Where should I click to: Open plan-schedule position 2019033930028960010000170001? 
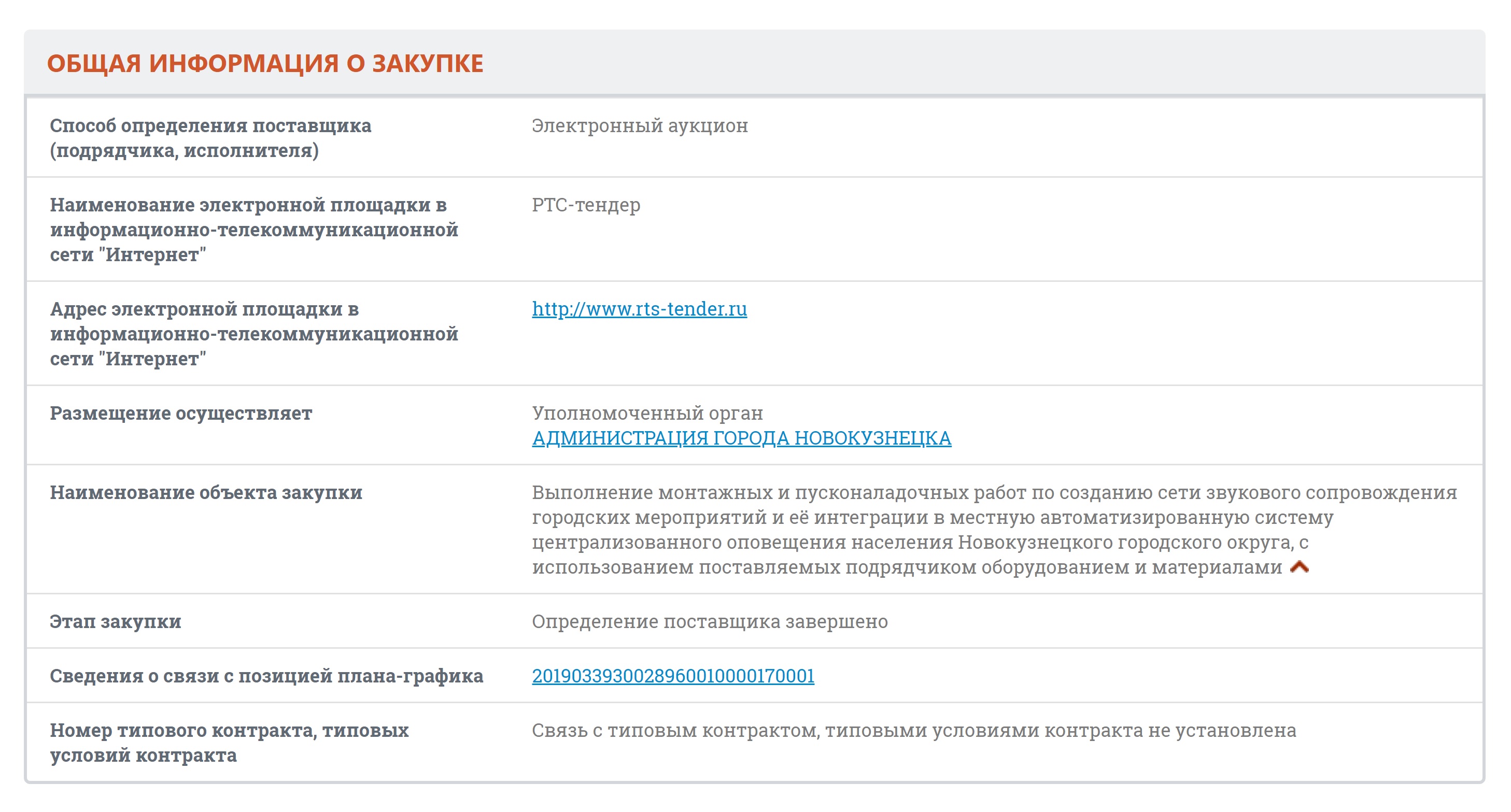673,675
